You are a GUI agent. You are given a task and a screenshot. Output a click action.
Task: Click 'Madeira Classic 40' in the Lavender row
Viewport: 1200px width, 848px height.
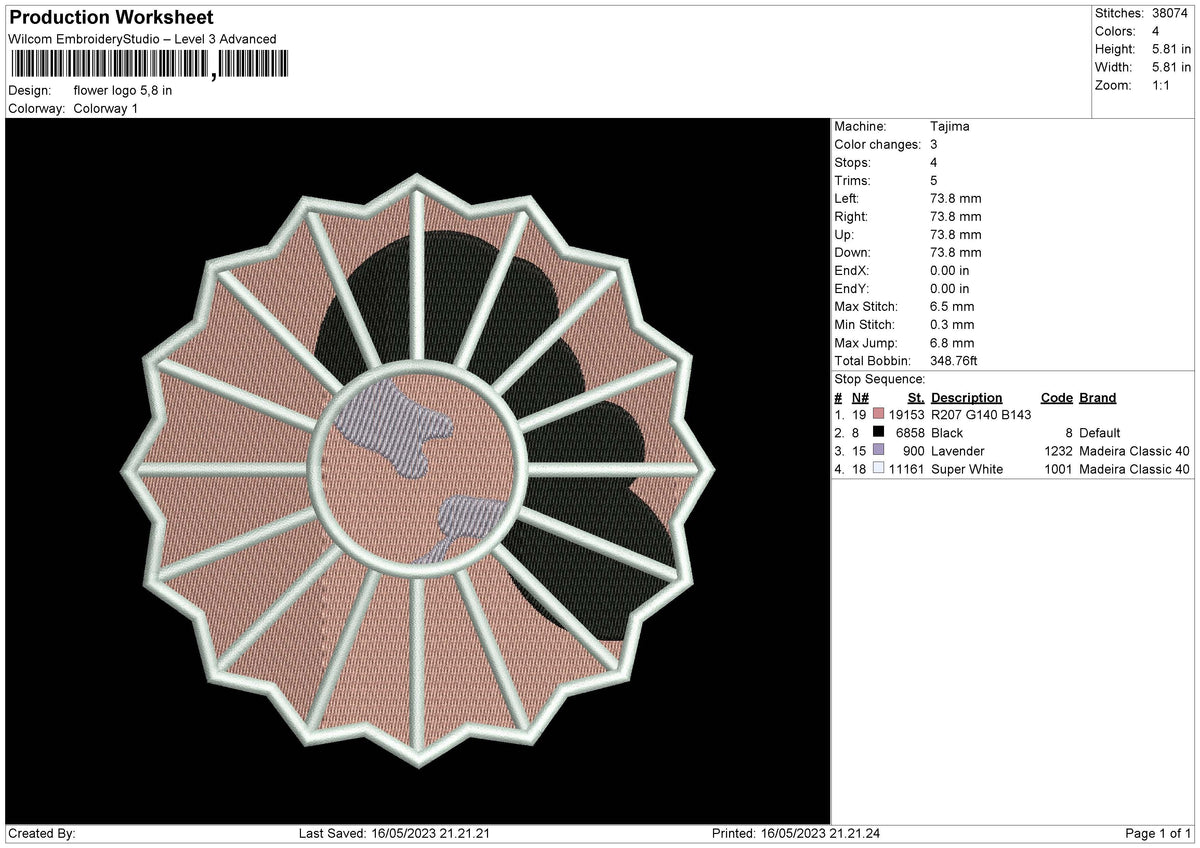pyautogui.click(x=1134, y=450)
